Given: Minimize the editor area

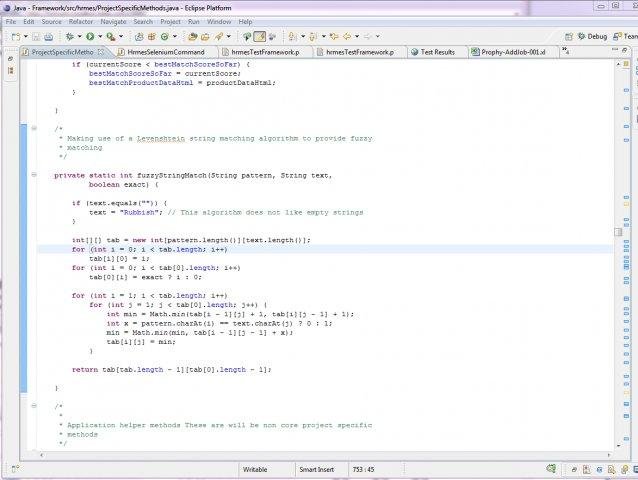Looking at the screenshot, I should click(x=615, y=50).
